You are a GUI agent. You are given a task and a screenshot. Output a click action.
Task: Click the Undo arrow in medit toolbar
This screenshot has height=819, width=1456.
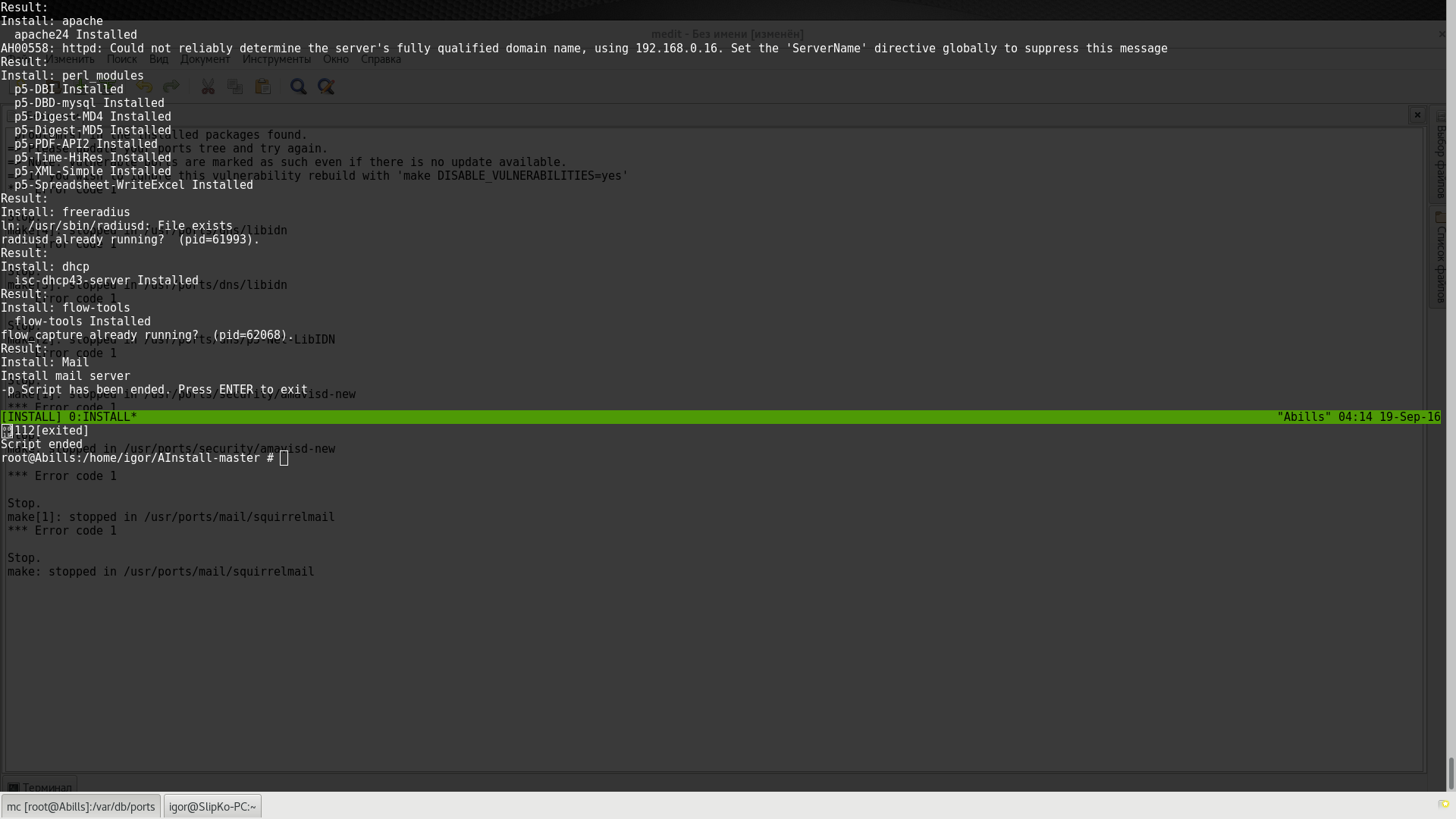point(144,87)
